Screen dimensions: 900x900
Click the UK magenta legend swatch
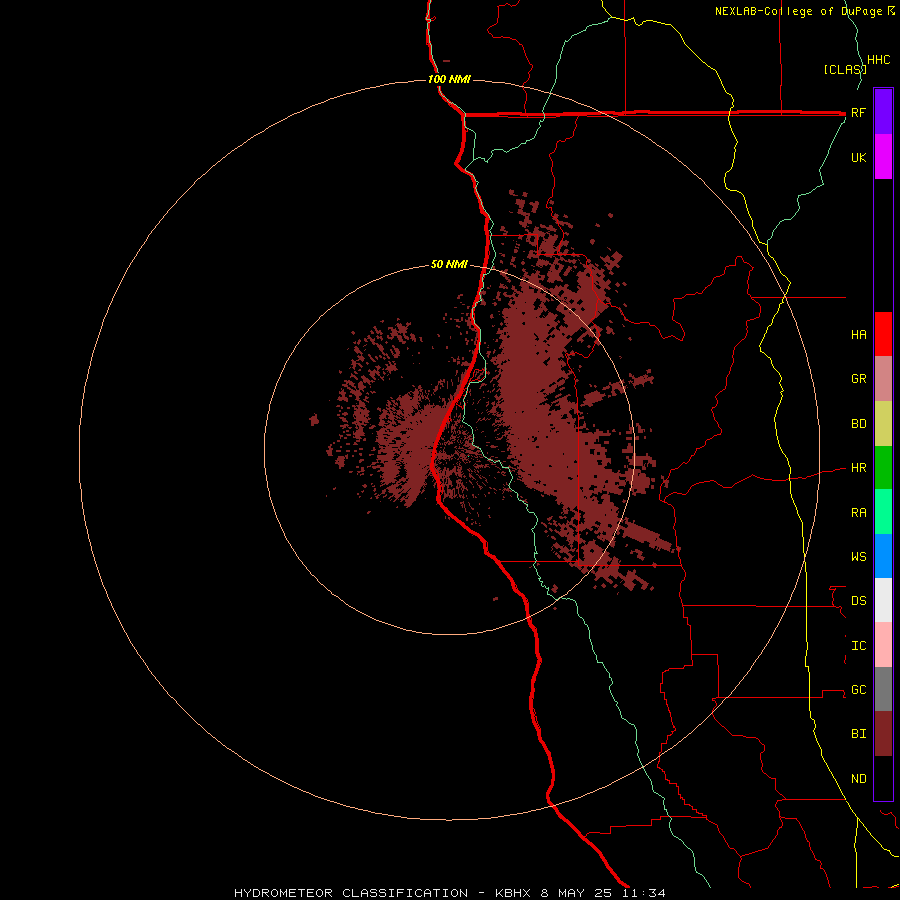(883, 157)
